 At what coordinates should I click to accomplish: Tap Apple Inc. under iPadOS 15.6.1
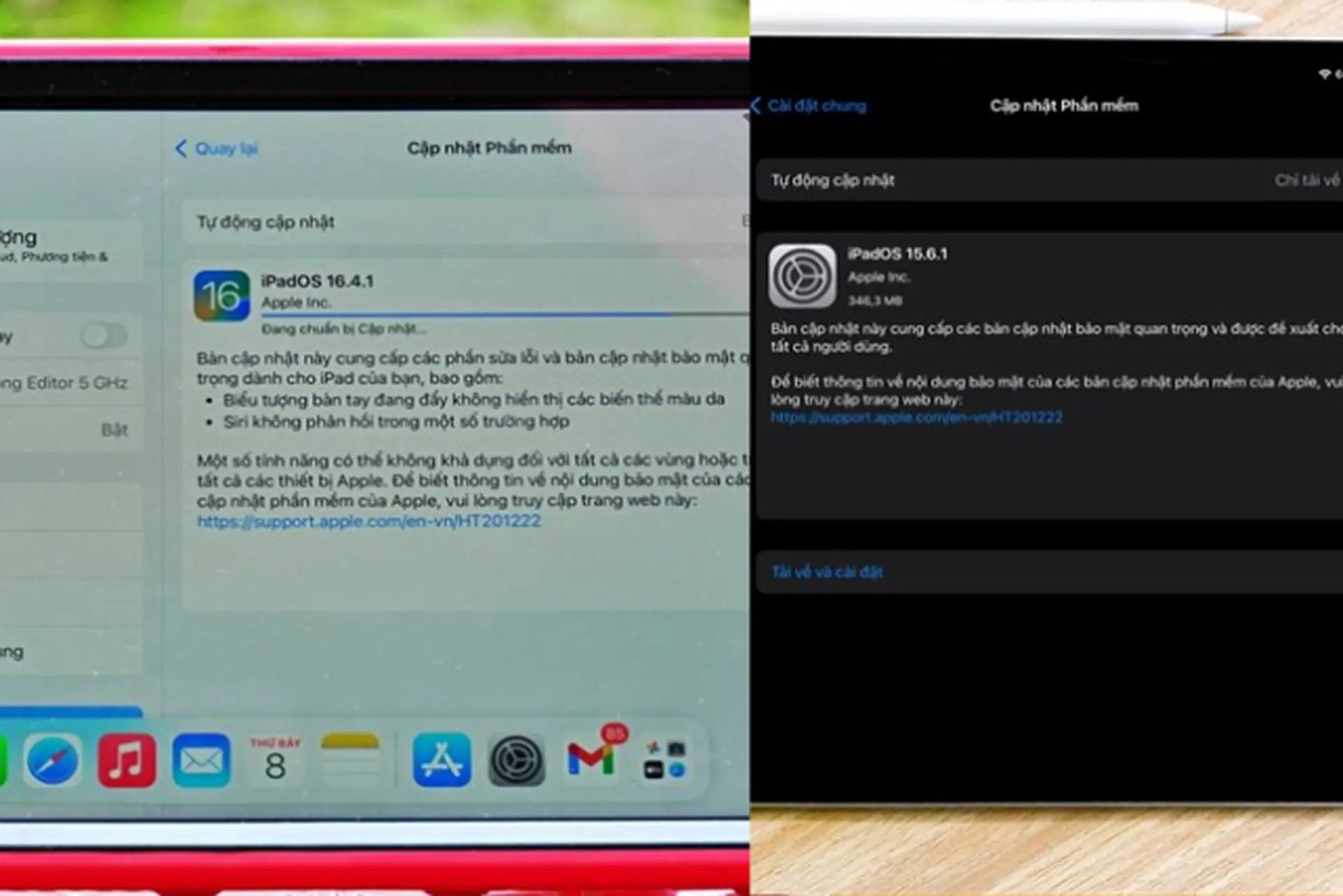[879, 278]
